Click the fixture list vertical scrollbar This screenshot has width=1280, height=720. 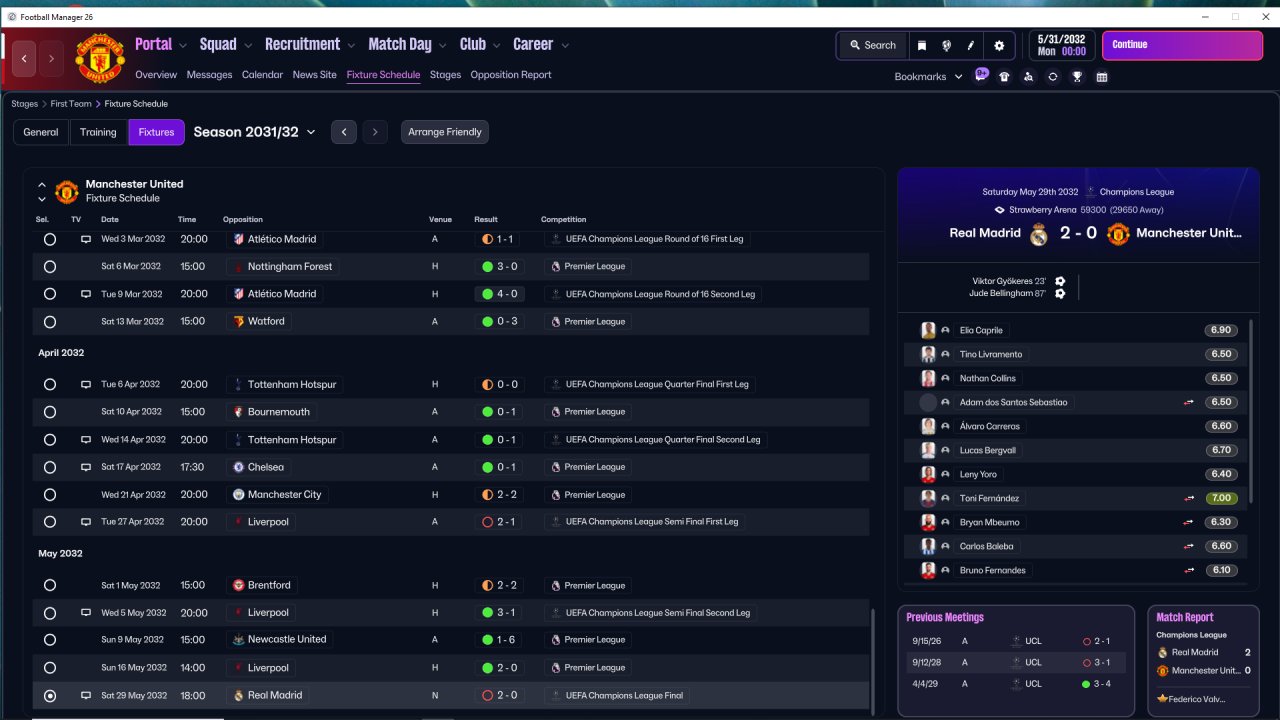pos(873,660)
